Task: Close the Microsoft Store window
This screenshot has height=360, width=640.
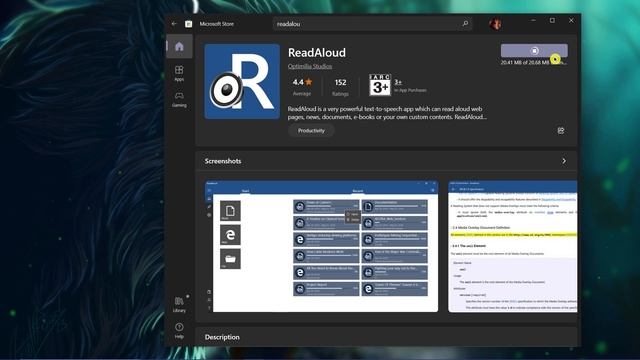Action: (x=571, y=20)
